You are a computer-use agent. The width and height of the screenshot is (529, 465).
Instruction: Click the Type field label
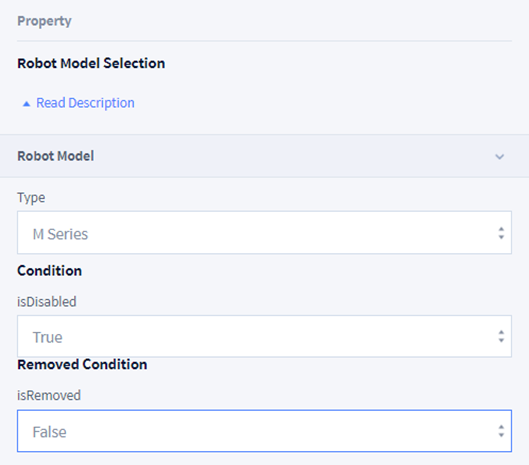click(31, 198)
